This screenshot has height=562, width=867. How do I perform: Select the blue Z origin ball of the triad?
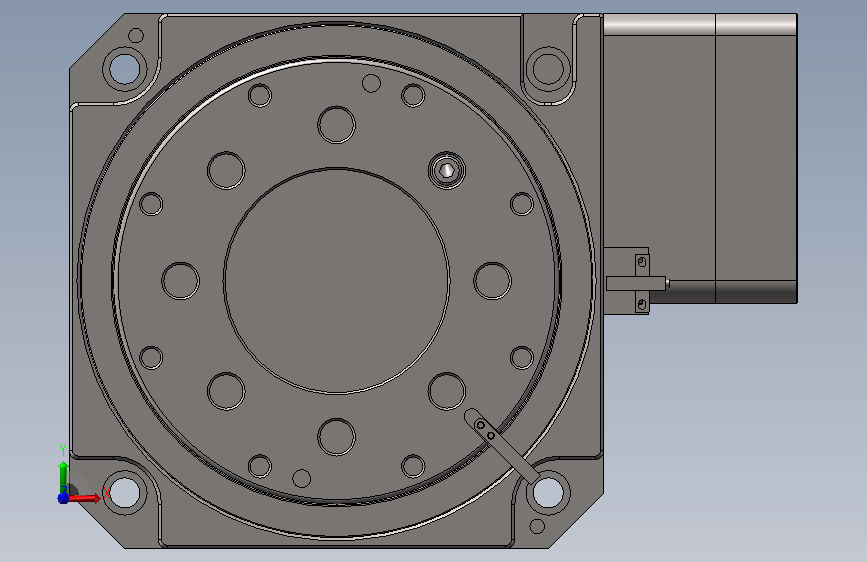63,498
